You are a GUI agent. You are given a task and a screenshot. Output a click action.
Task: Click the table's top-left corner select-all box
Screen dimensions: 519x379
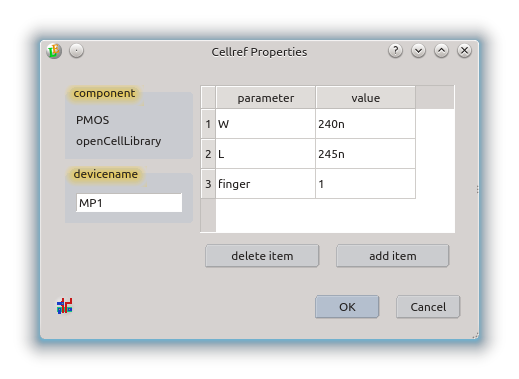208,98
